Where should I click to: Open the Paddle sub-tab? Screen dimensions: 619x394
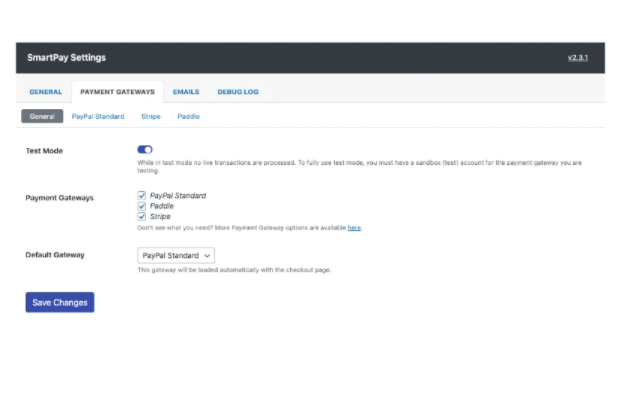(x=188, y=116)
